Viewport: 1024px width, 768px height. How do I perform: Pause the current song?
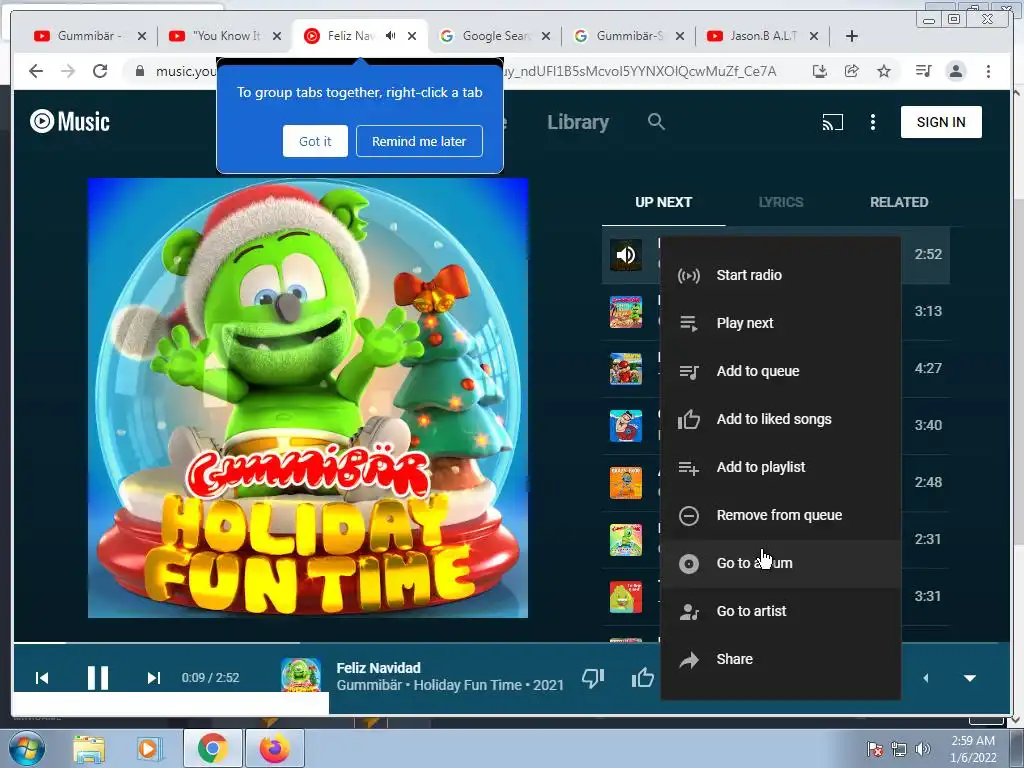click(98, 678)
